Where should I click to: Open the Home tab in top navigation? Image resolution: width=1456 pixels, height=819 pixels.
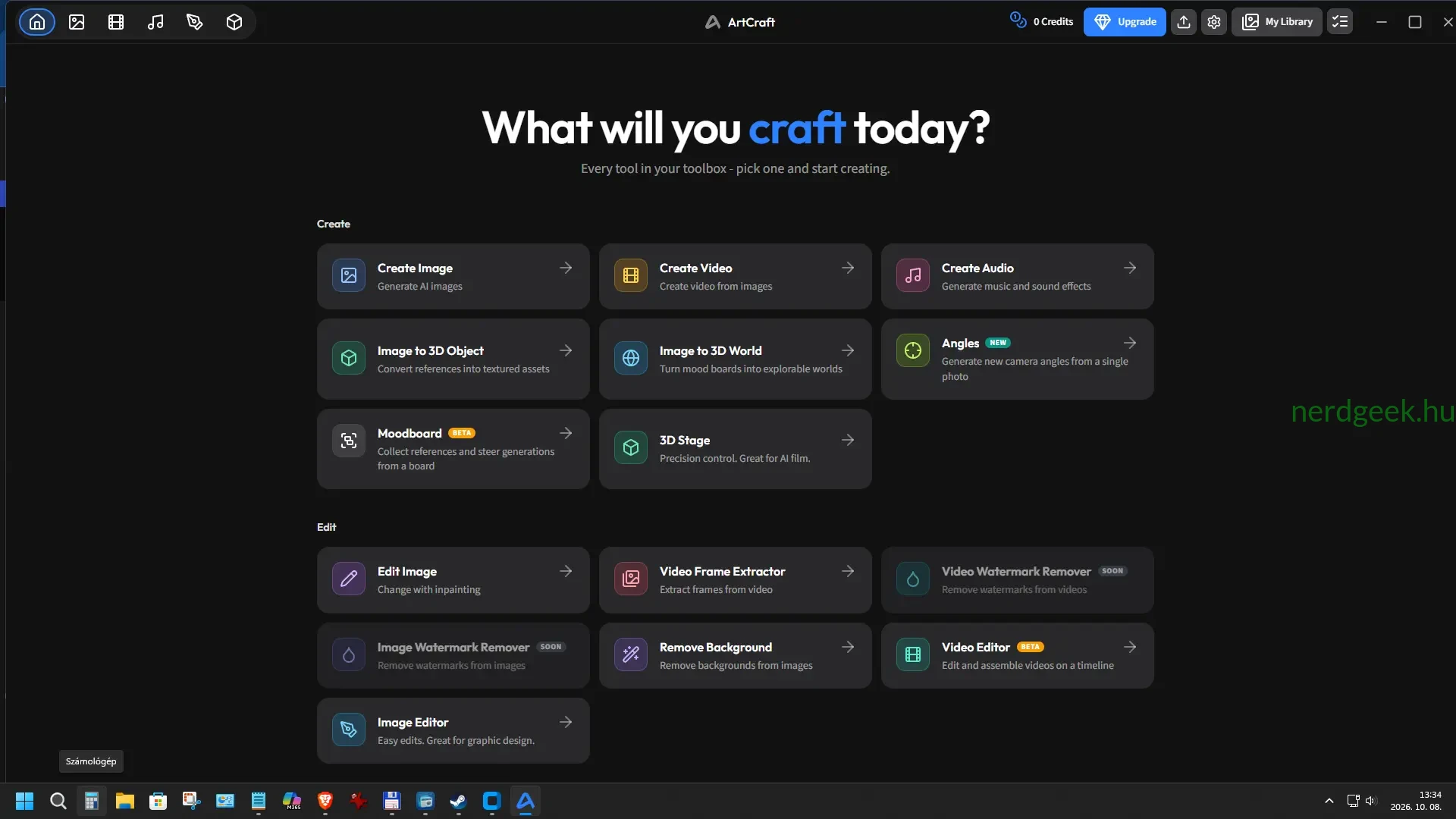[x=37, y=22]
